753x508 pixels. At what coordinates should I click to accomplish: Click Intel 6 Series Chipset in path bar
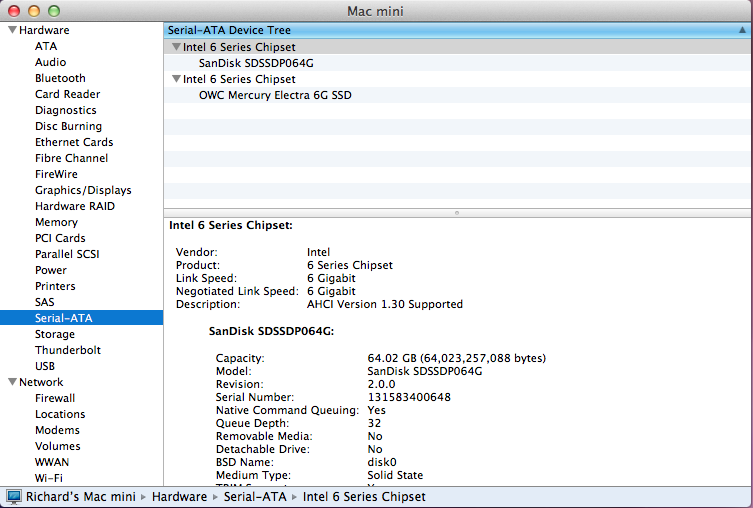[x=364, y=496]
